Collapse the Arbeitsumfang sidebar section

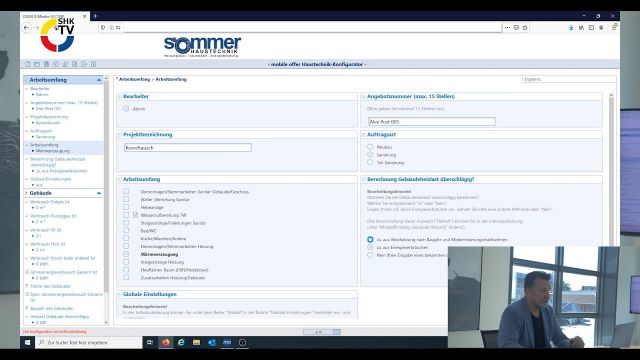point(99,80)
